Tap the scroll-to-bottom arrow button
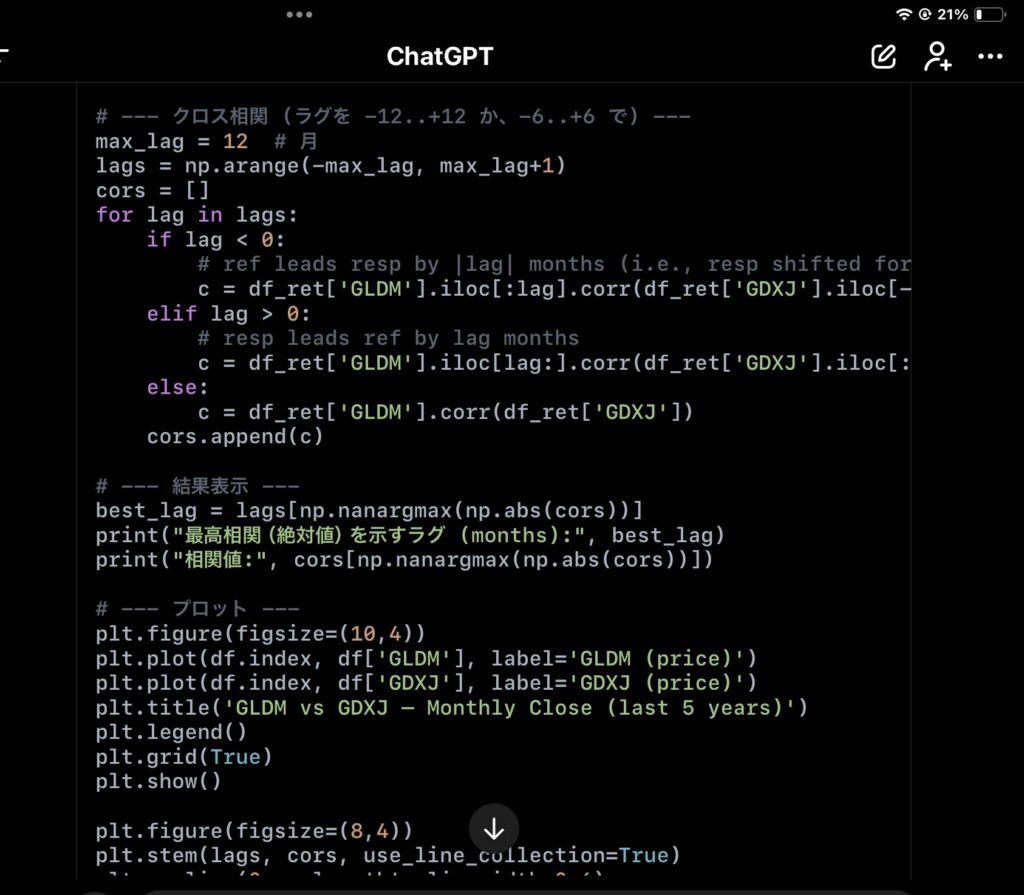1024x895 pixels. [x=494, y=829]
